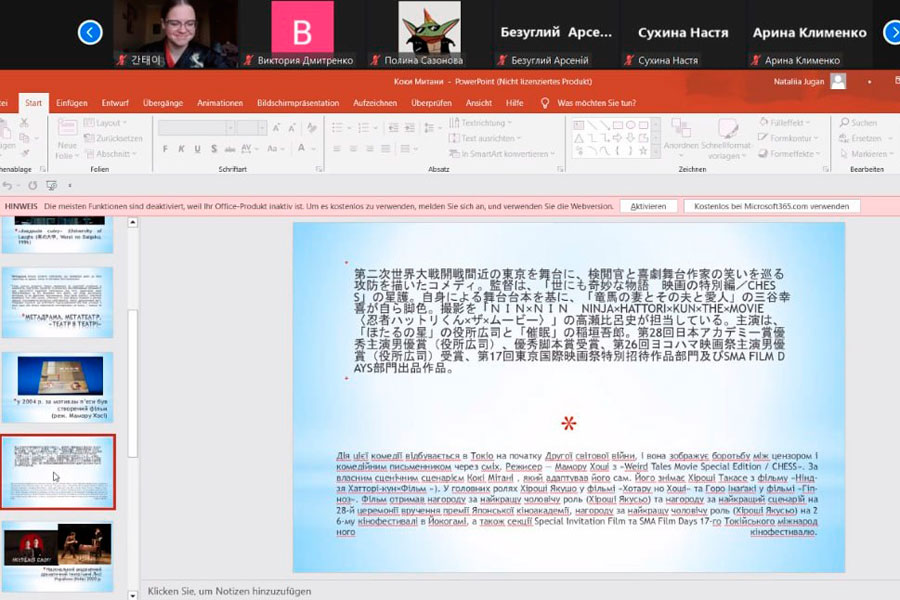Click the undo arrow in quick access toolbar

pos(7,185)
